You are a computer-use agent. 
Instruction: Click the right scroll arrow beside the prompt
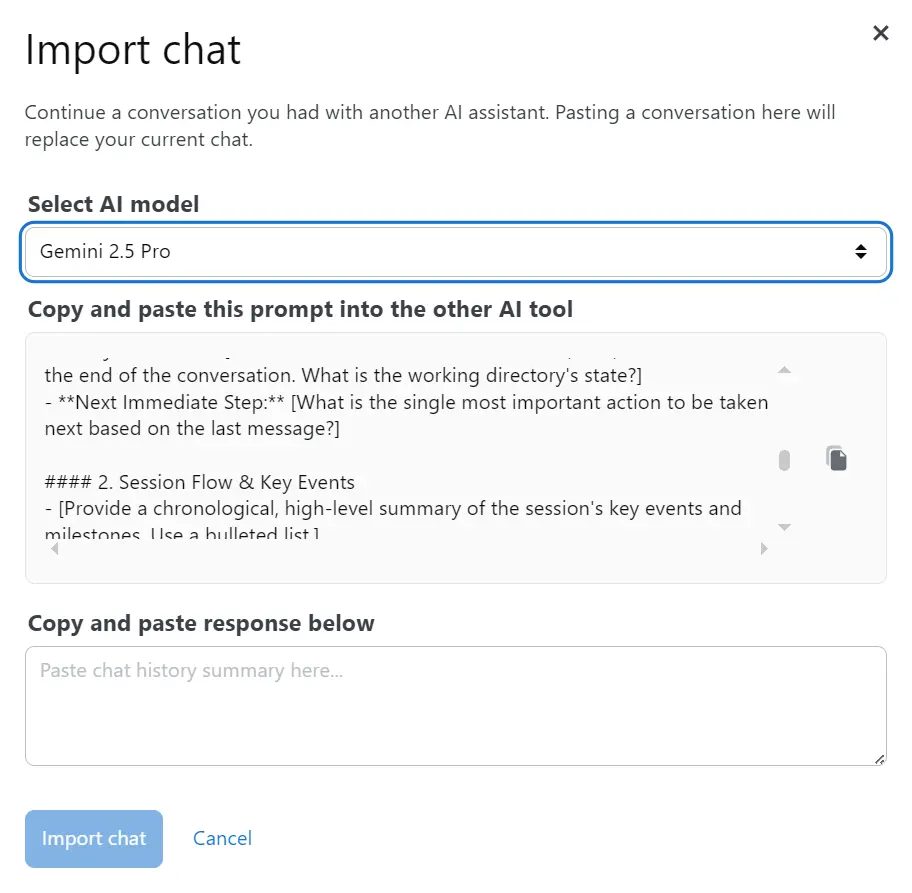[x=763, y=548]
